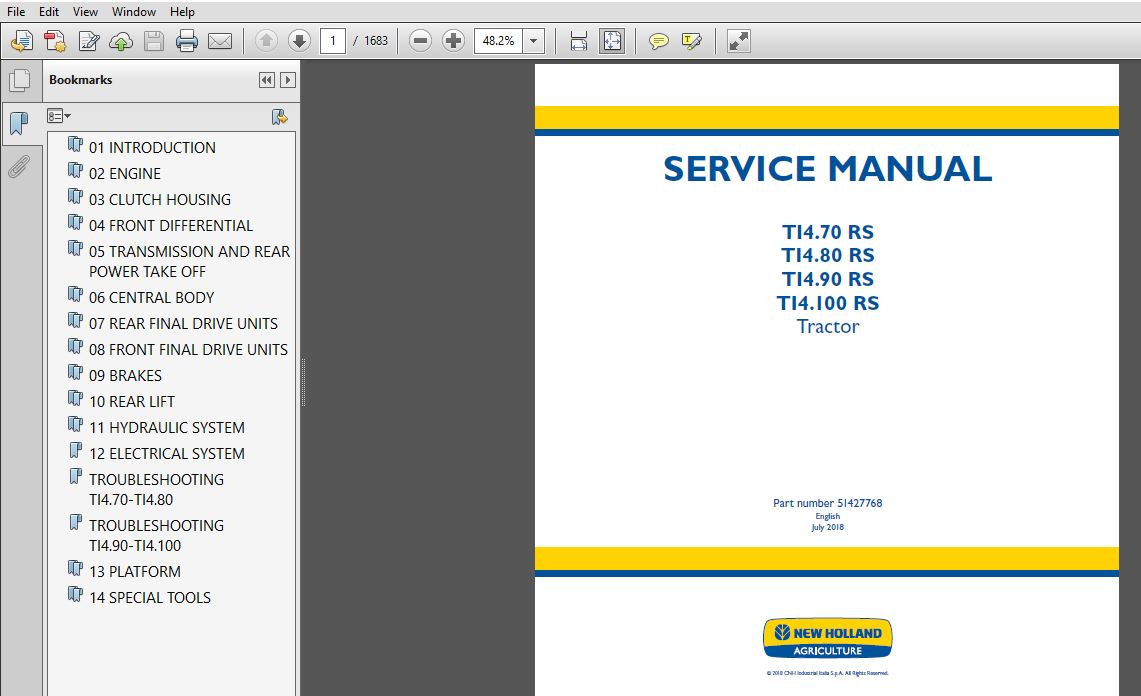Open the 11 HYDRAULIC SYSTEM bookmark

[x=167, y=428]
